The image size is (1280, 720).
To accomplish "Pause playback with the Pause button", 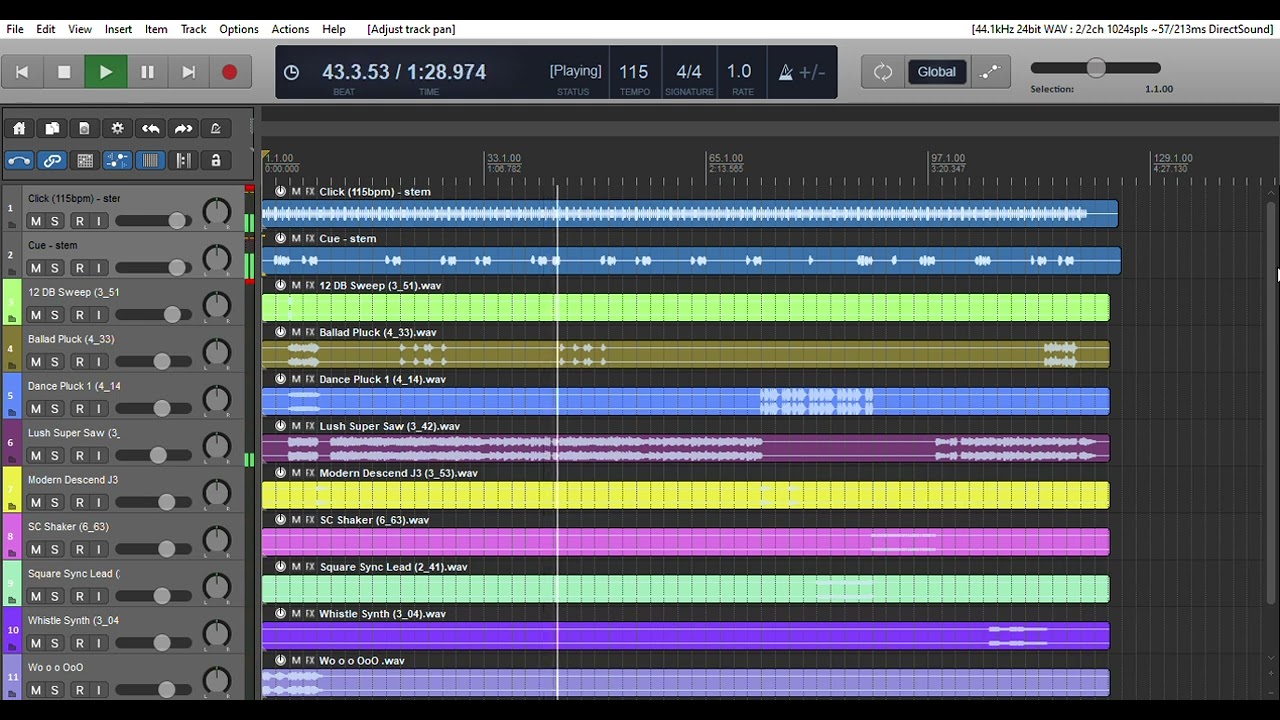I will click(147, 72).
